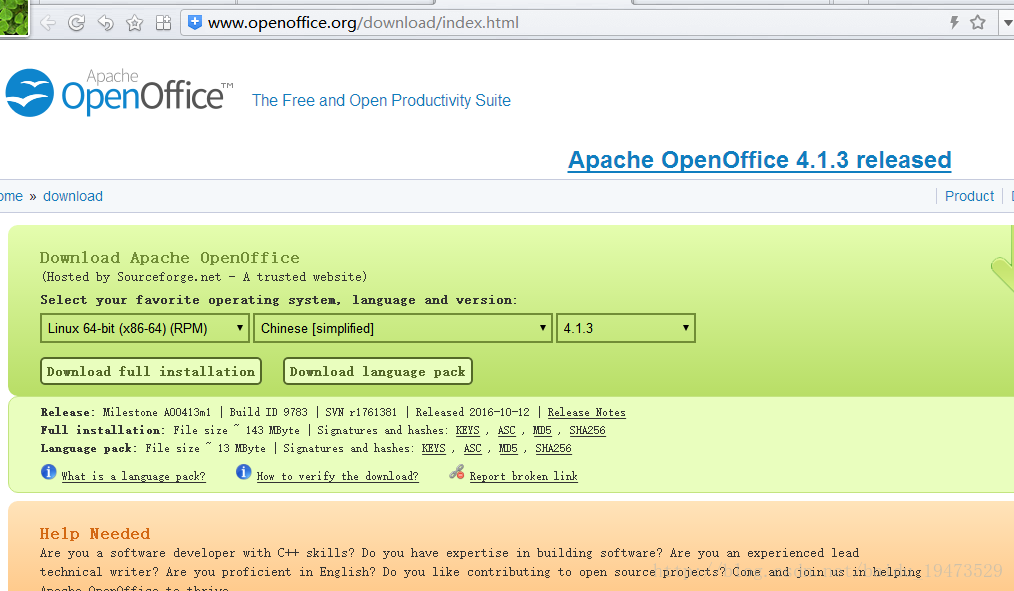Click the lightning bolt speed-mode icon
1014x591 pixels.
tap(954, 23)
